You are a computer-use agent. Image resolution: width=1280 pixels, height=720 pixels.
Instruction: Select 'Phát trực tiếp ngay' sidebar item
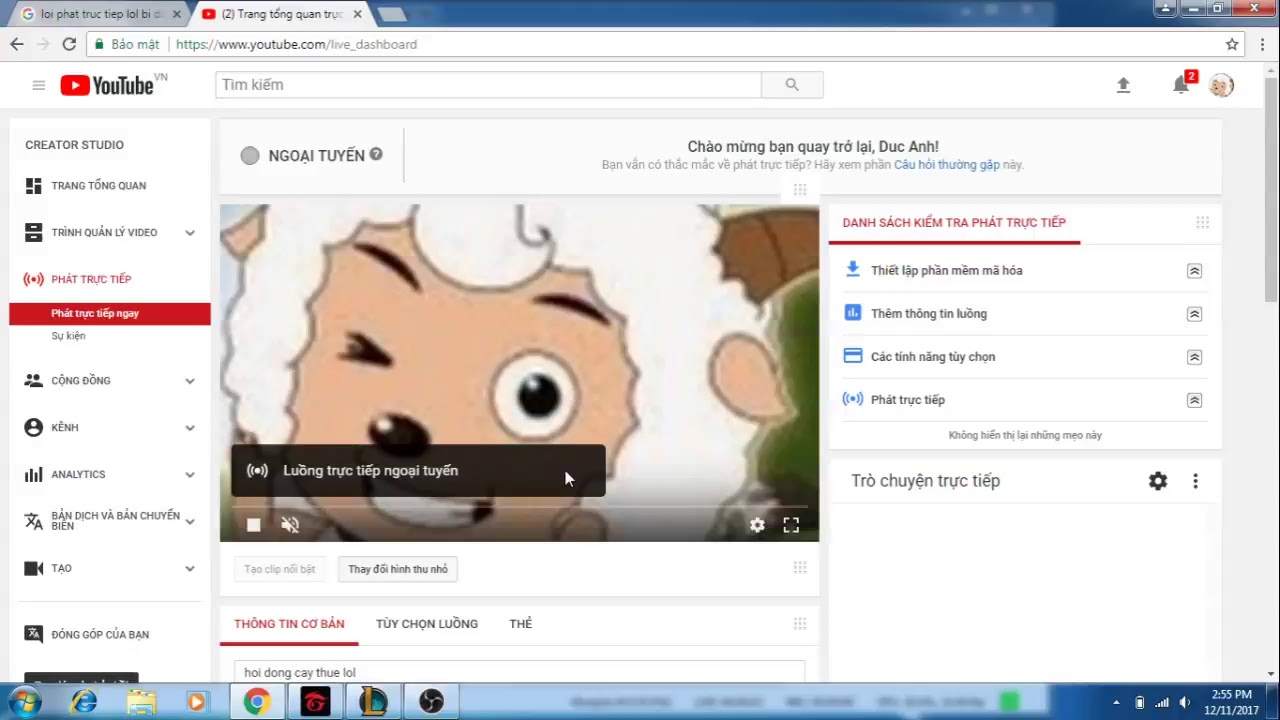point(110,314)
